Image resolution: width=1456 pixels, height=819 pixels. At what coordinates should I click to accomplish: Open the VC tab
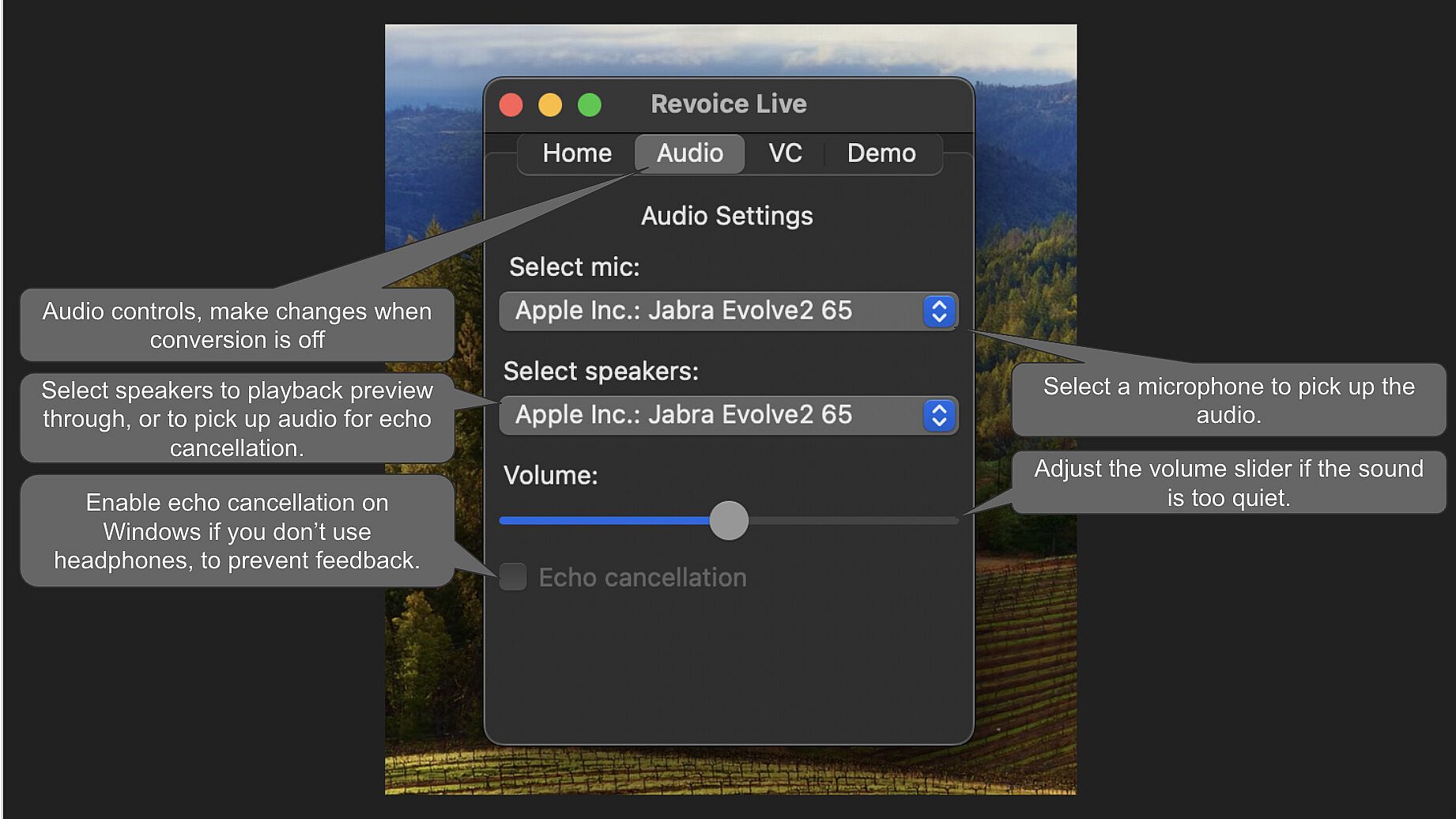785,153
